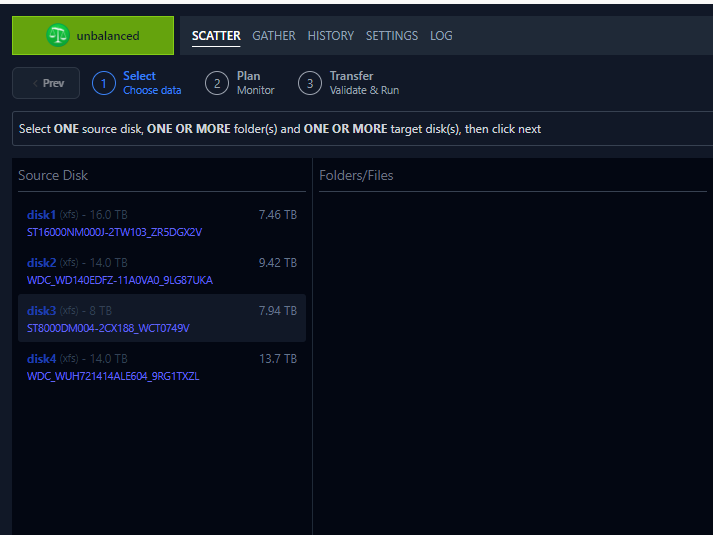Go to the SETTINGS tab

tap(392, 36)
